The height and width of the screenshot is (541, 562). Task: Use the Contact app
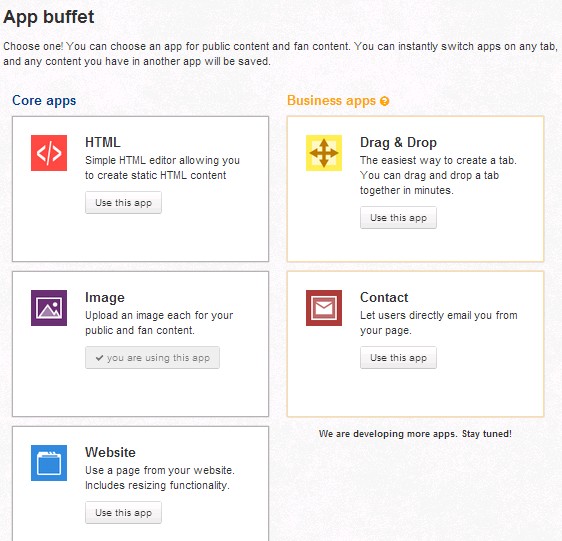[x=398, y=357]
